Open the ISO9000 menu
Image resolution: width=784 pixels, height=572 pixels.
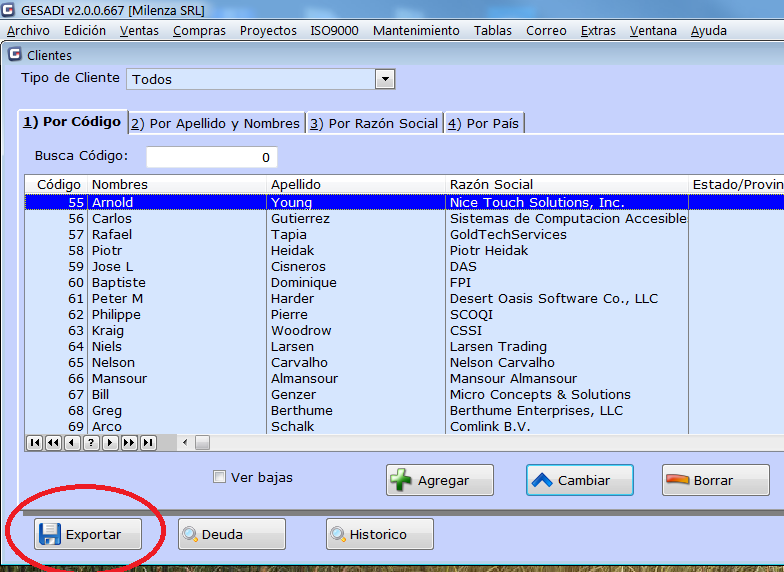[x=334, y=30]
